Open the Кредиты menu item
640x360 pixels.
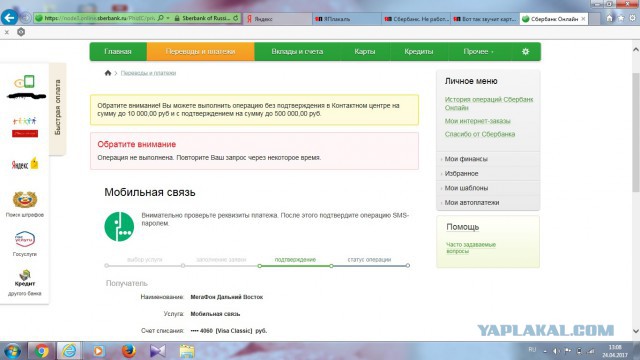point(418,51)
